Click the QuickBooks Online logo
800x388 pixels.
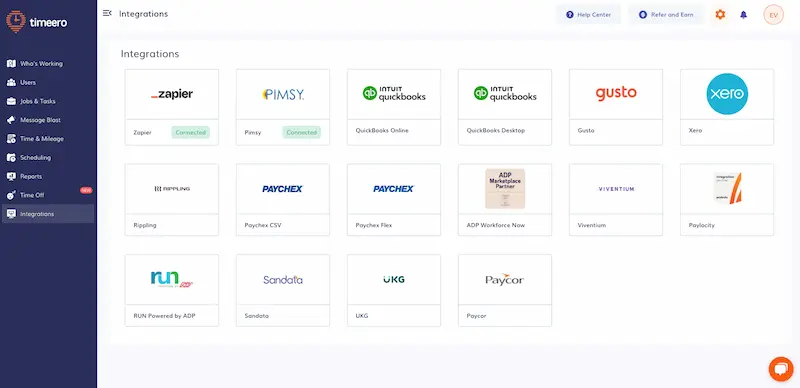(x=394, y=93)
